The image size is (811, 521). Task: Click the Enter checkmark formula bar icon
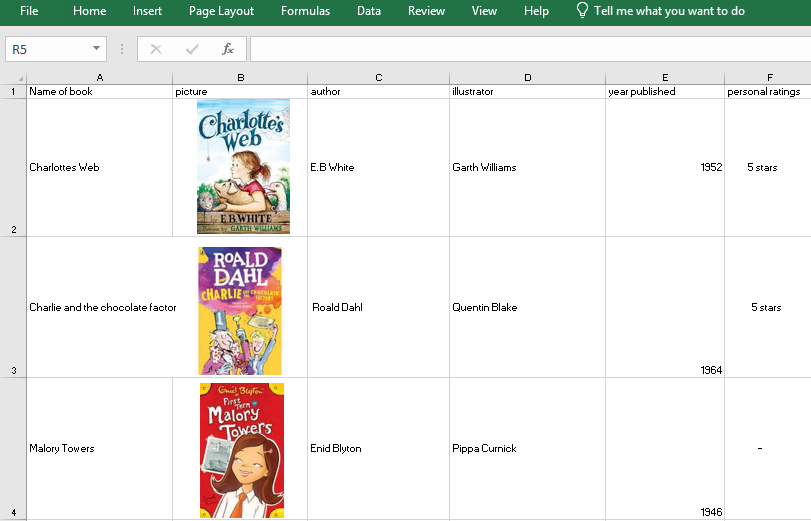192,49
